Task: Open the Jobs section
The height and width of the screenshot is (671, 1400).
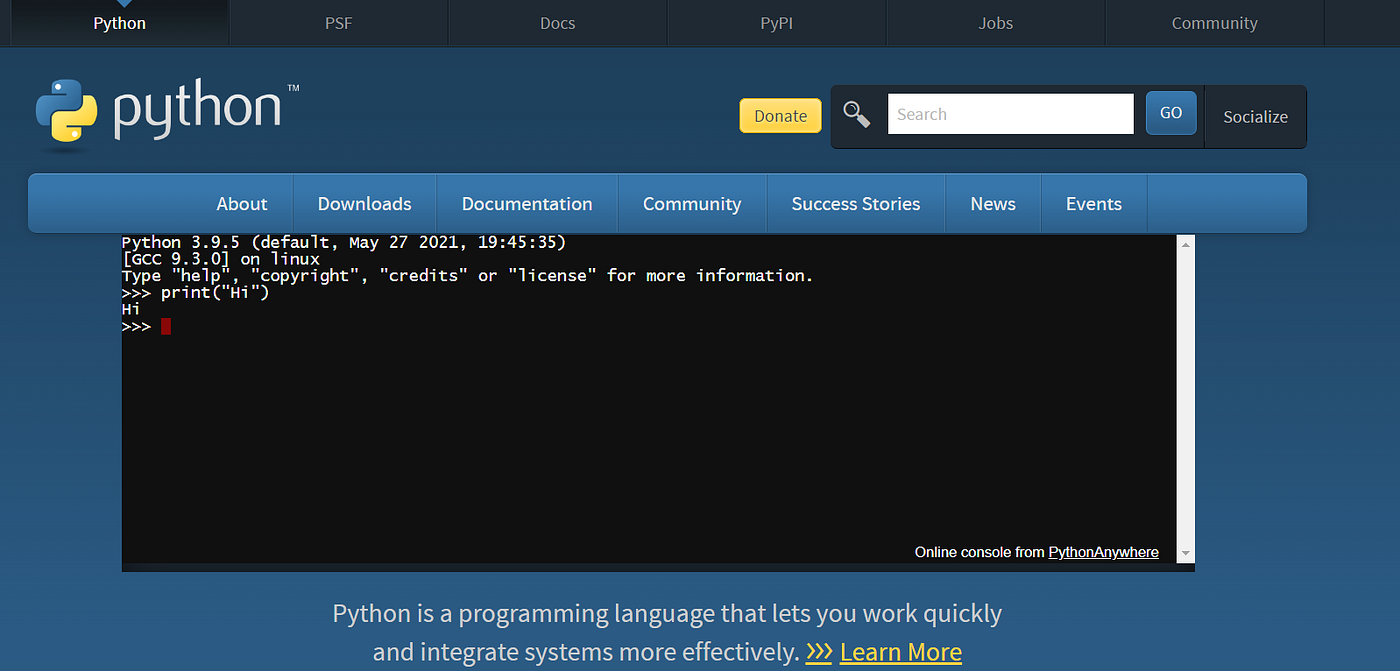Action: coord(995,23)
